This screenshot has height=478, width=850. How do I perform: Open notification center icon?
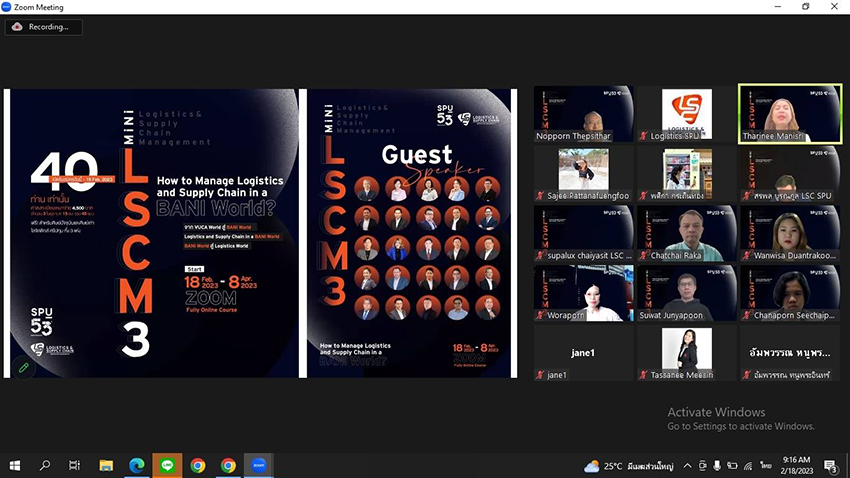(x=831, y=466)
